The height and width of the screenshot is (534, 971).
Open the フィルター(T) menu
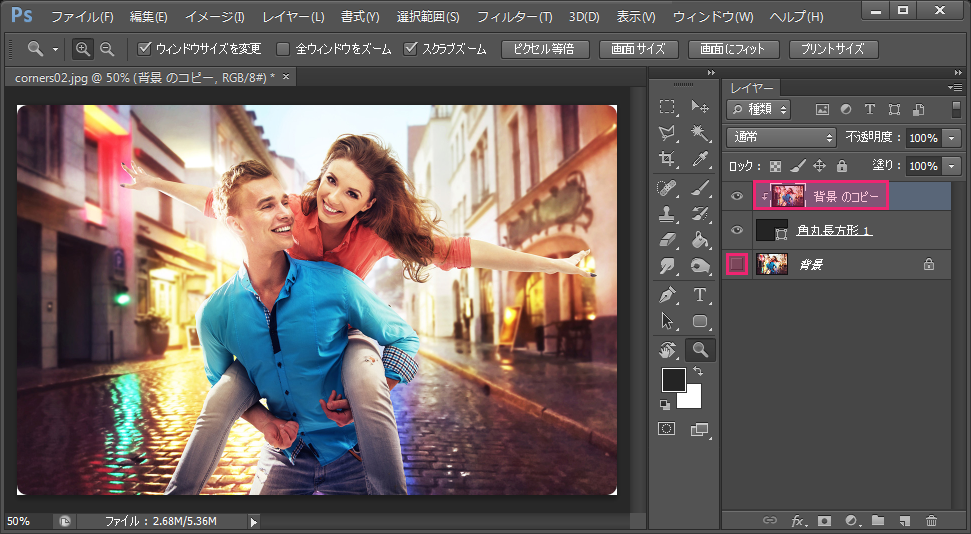coord(514,17)
